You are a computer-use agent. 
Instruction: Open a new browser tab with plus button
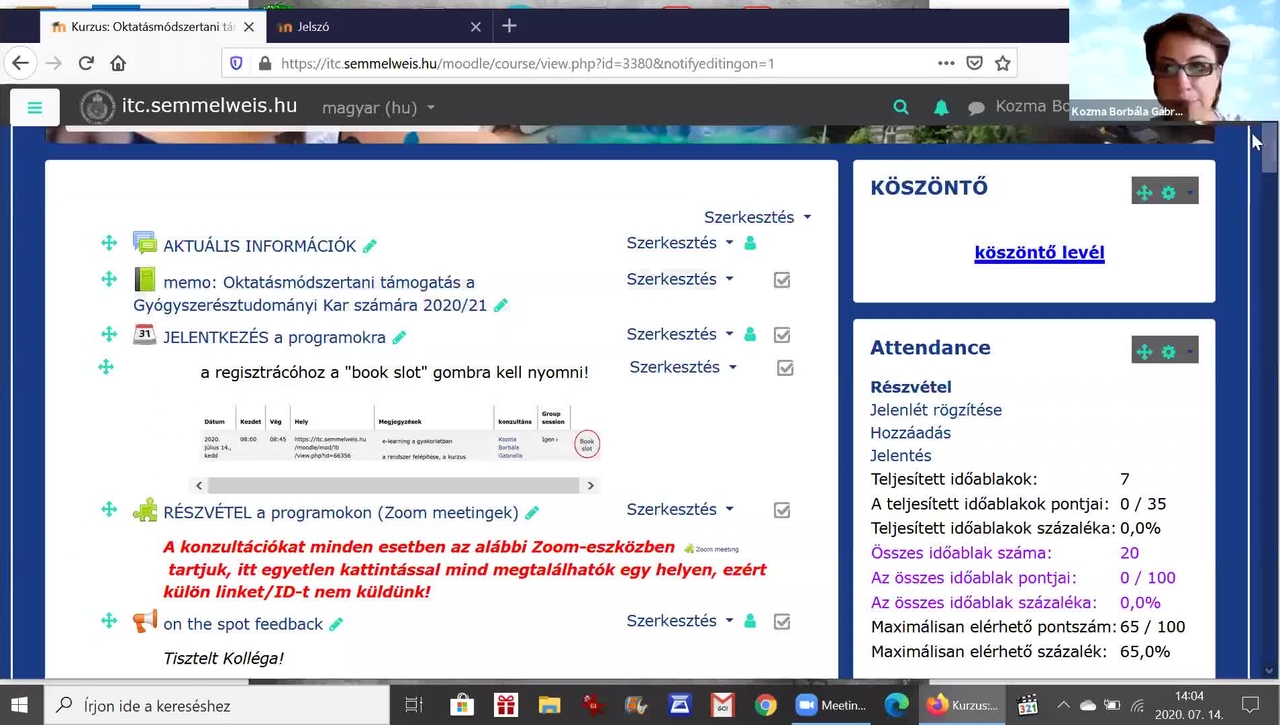coord(509,26)
